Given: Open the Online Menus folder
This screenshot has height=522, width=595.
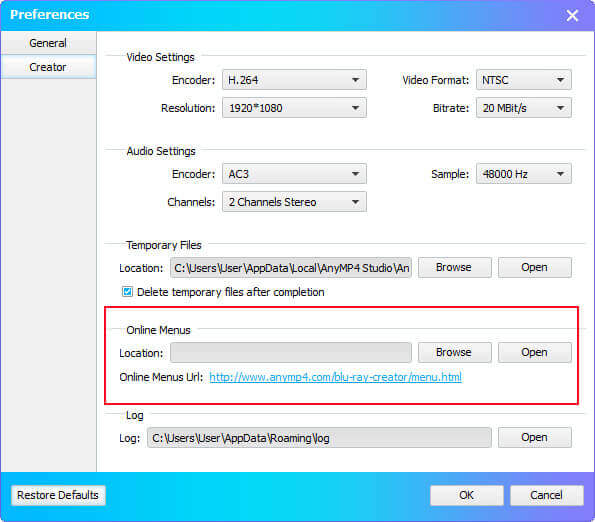Looking at the screenshot, I should pos(535,353).
